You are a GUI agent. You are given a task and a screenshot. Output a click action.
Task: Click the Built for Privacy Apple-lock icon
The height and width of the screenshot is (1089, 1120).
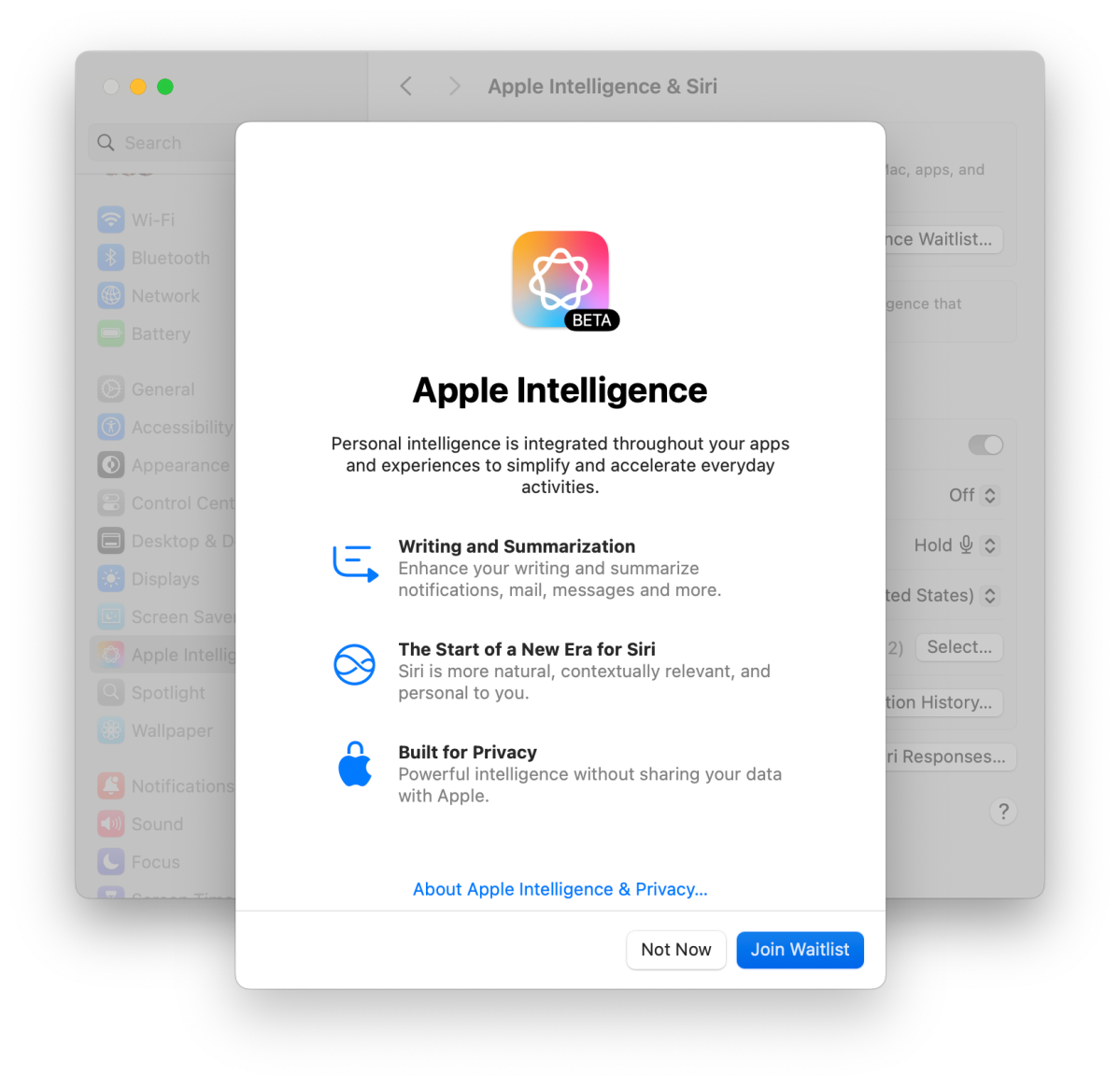coord(354,763)
